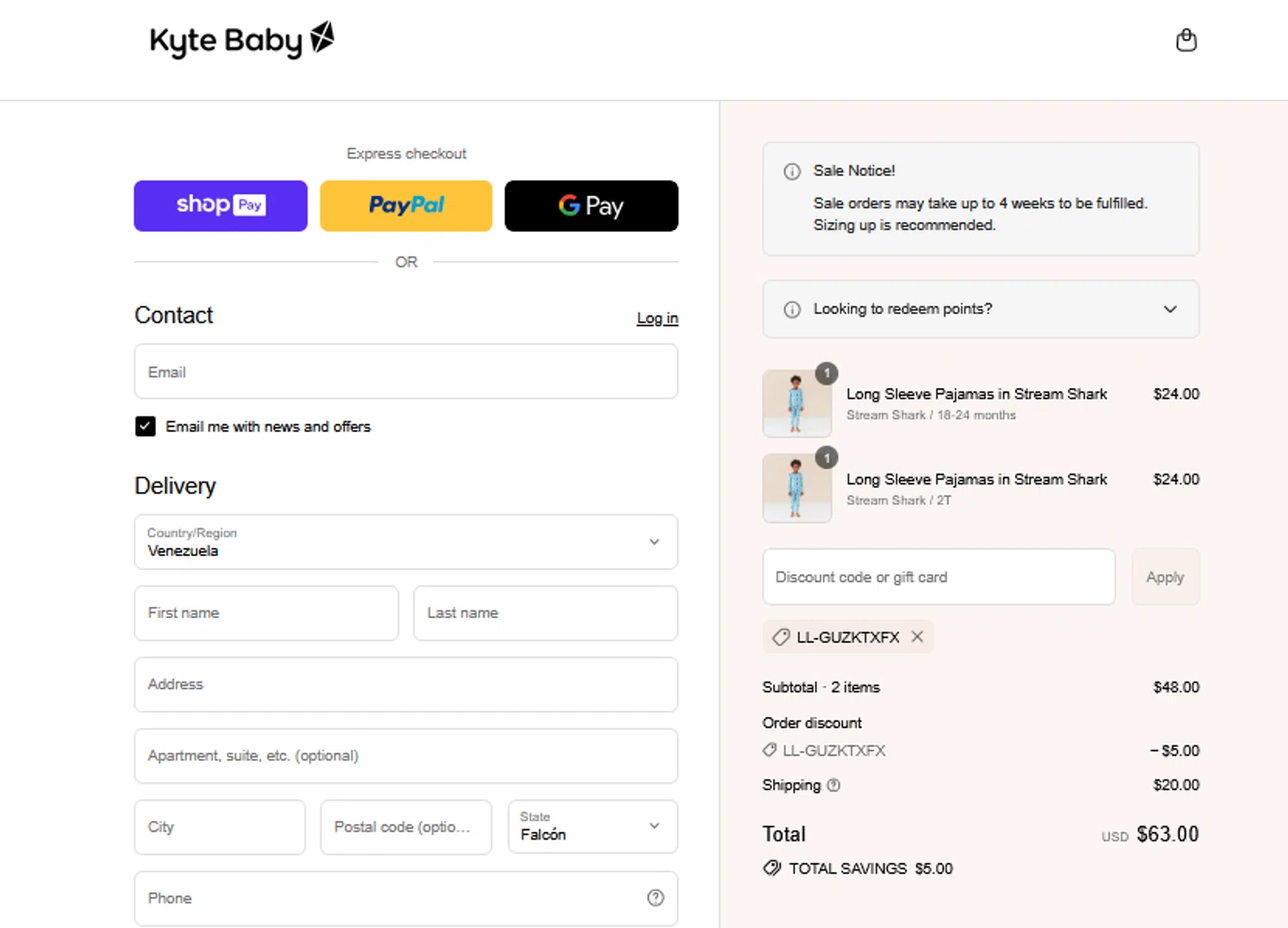Open the Country/Region dropdown
The height and width of the screenshot is (928, 1288).
[x=406, y=542]
